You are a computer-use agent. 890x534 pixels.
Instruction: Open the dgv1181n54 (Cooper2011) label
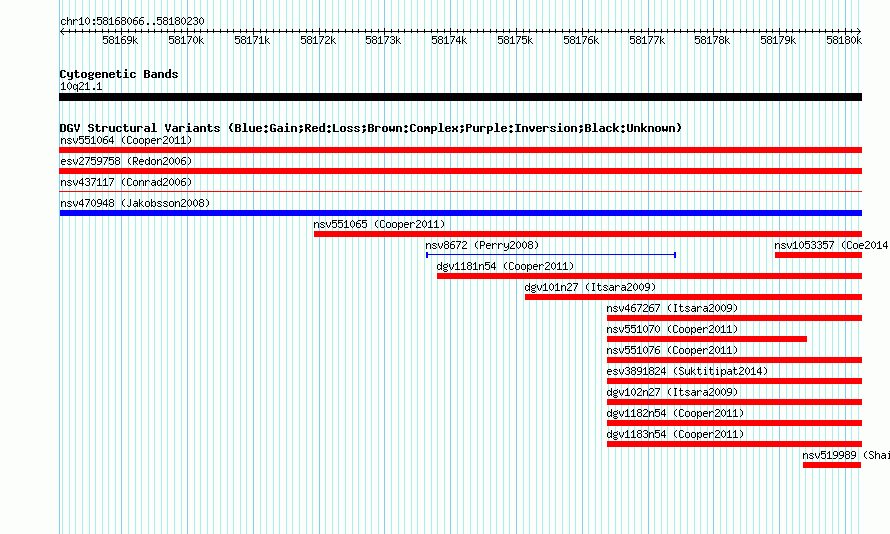coord(505,266)
